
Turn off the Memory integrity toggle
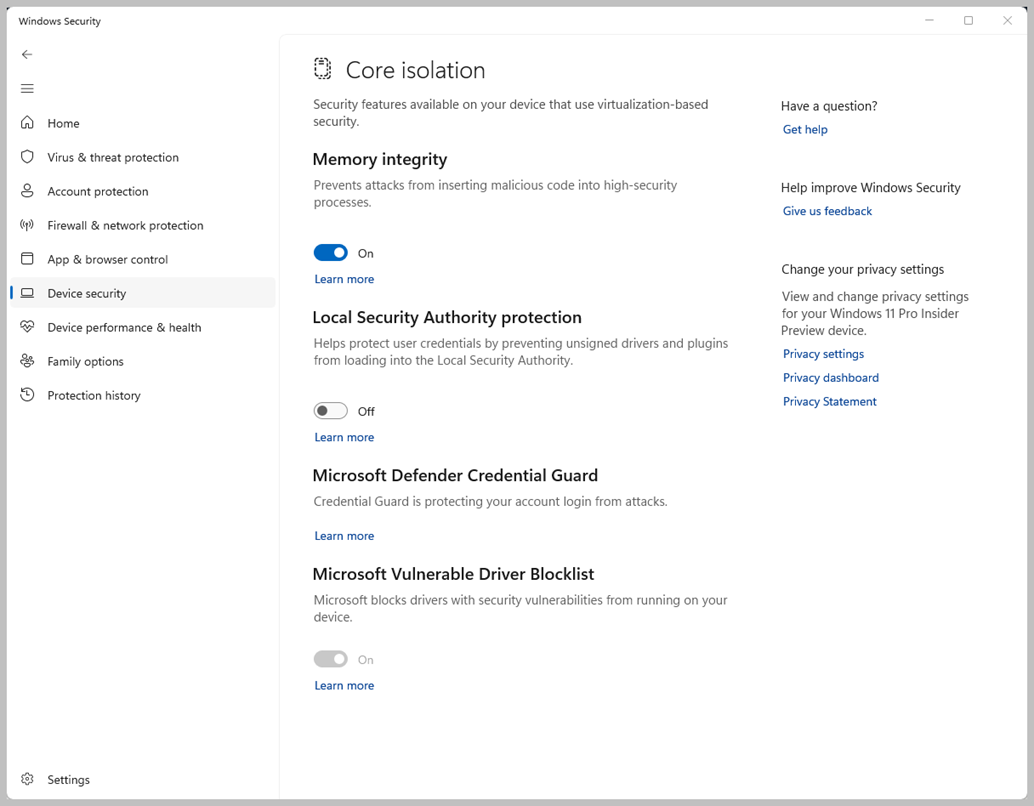pos(331,253)
